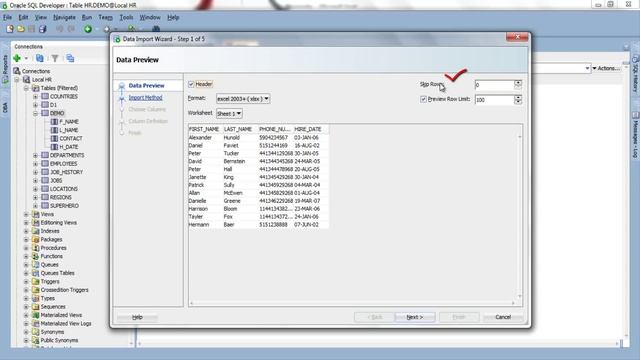Click the Triggers folder icon
The height and width of the screenshot is (360, 640).
coord(36,282)
